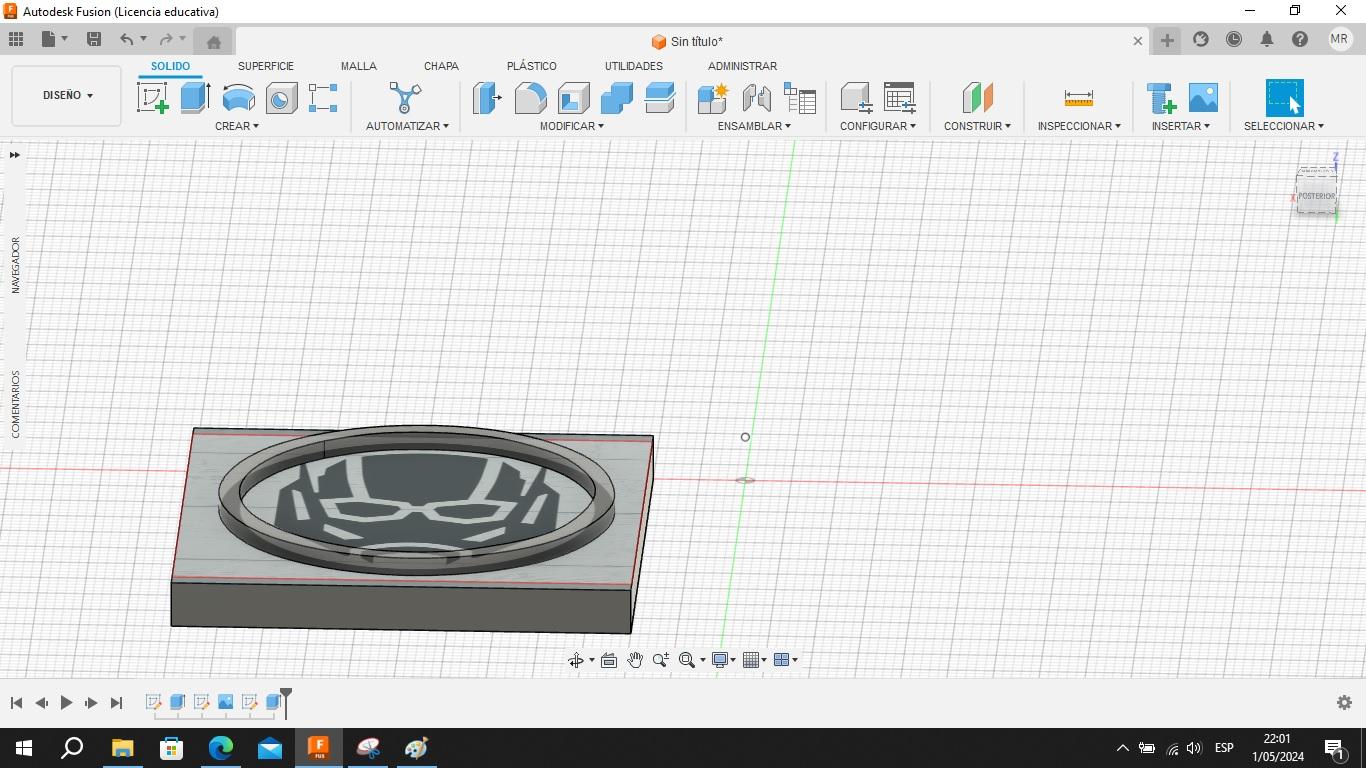The image size is (1366, 768).
Task: Jump to the timeline end
Action: (116, 703)
